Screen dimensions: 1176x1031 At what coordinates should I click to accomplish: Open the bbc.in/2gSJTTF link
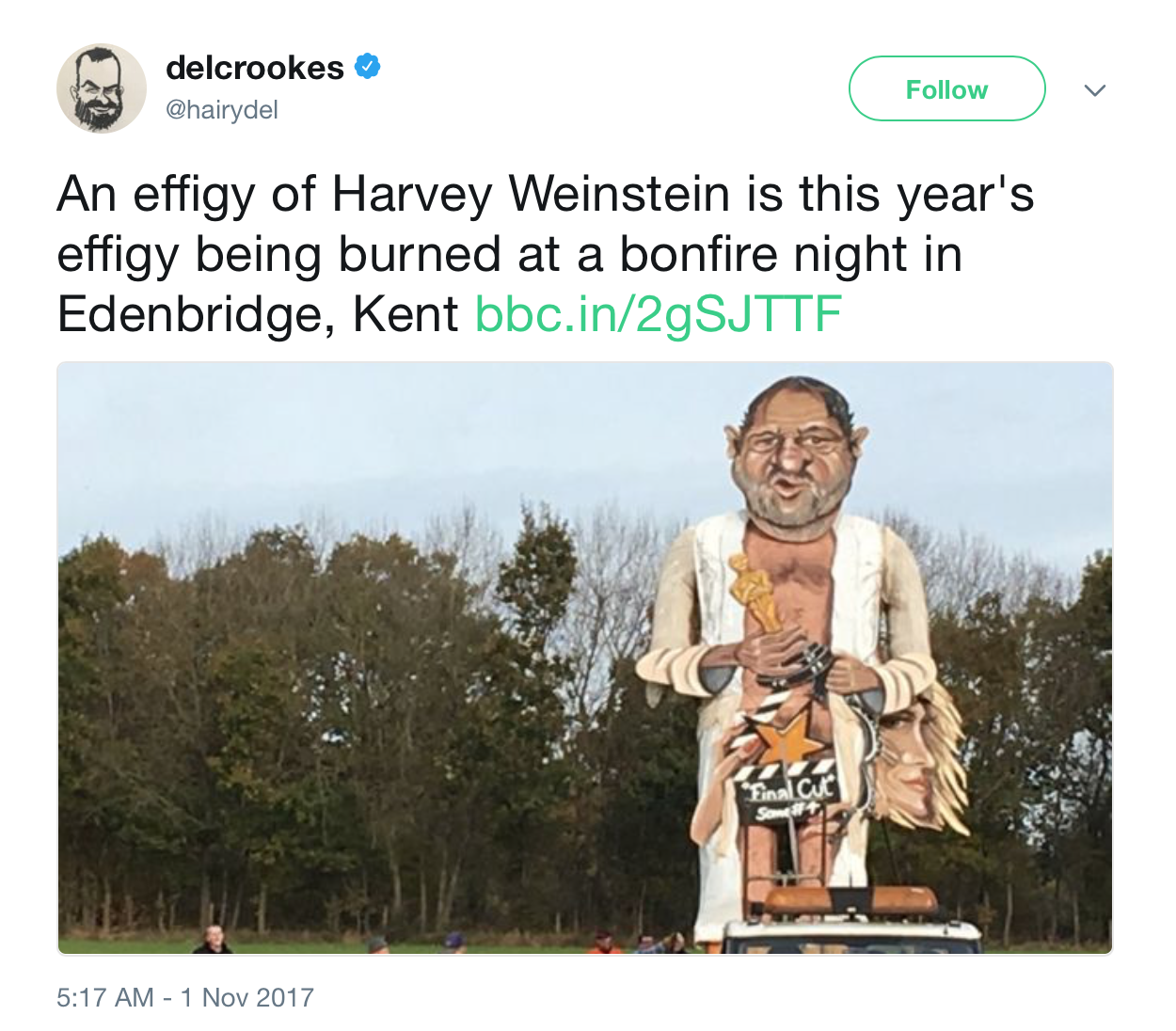pyautogui.click(x=658, y=314)
